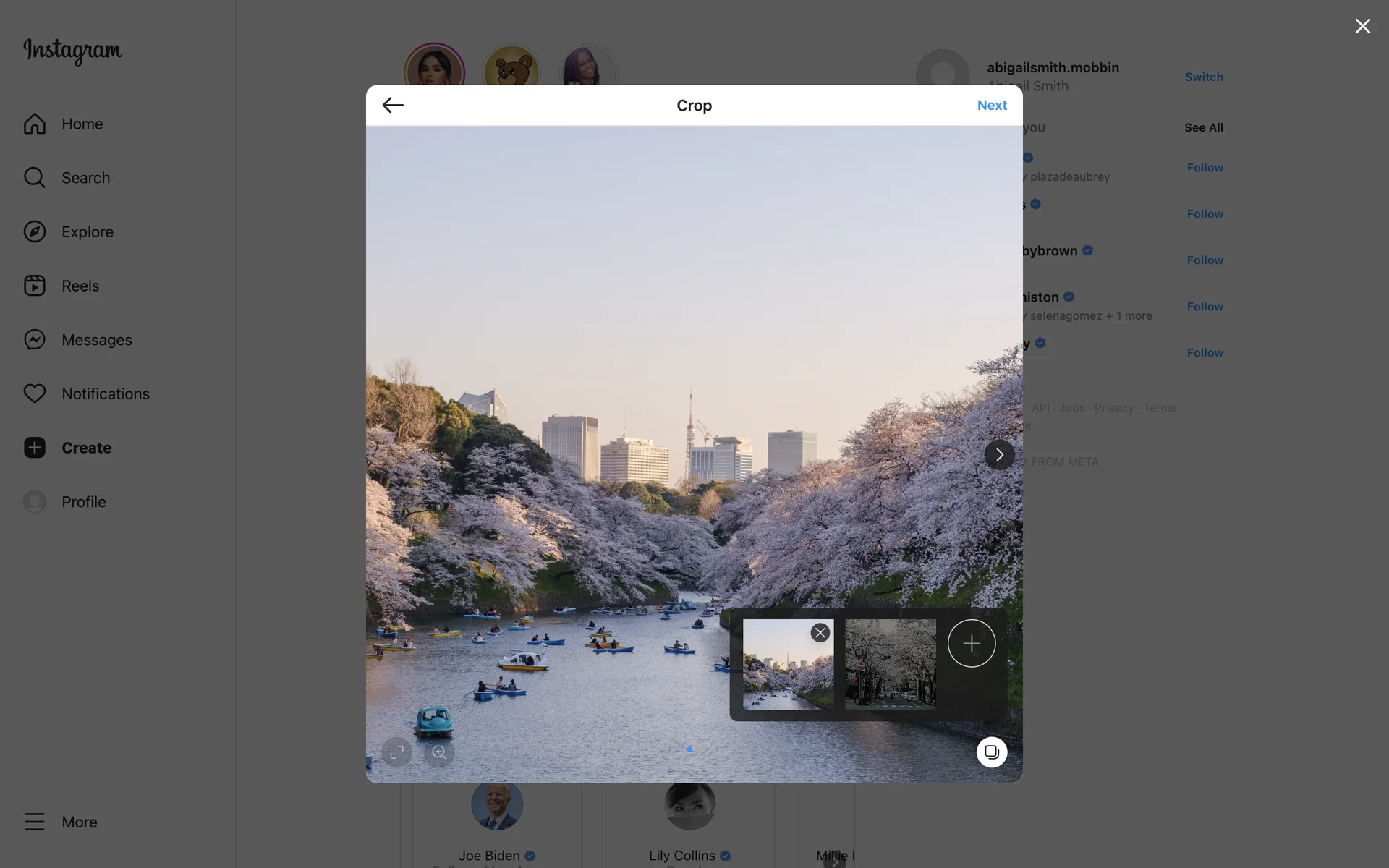Open Notifications heart icon
Image resolution: width=1389 pixels, height=868 pixels.
pos(35,393)
